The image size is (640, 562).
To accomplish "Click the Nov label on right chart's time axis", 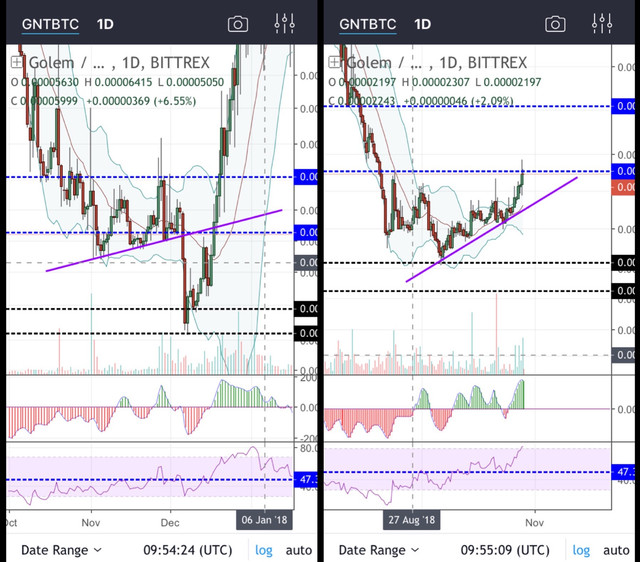I will pos(534,522).
